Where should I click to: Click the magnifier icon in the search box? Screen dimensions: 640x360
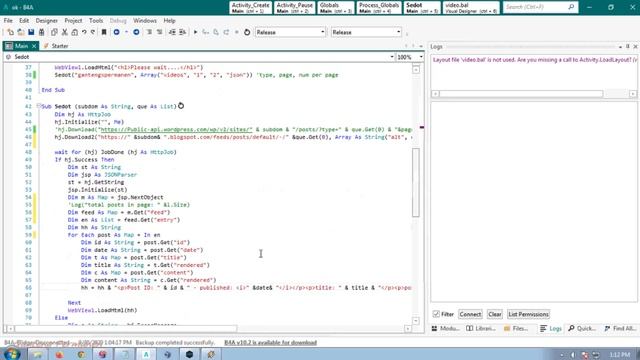coord(571,7)
